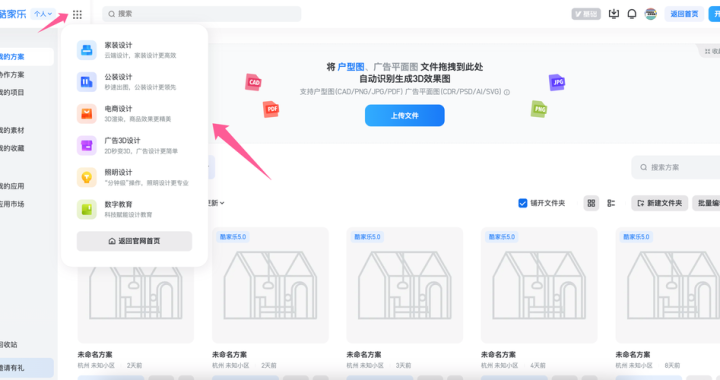Click the 新建文件夹 button
This screenshot has height=380, width=720.
click(659, 203)
